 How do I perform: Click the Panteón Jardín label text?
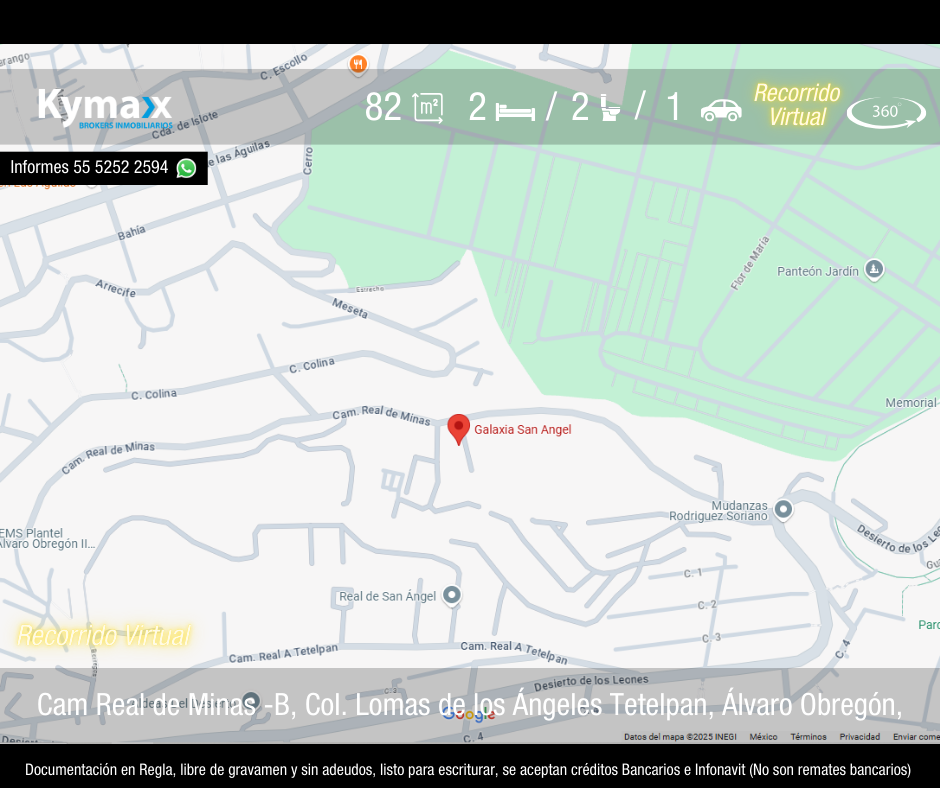tap(818, 271)
